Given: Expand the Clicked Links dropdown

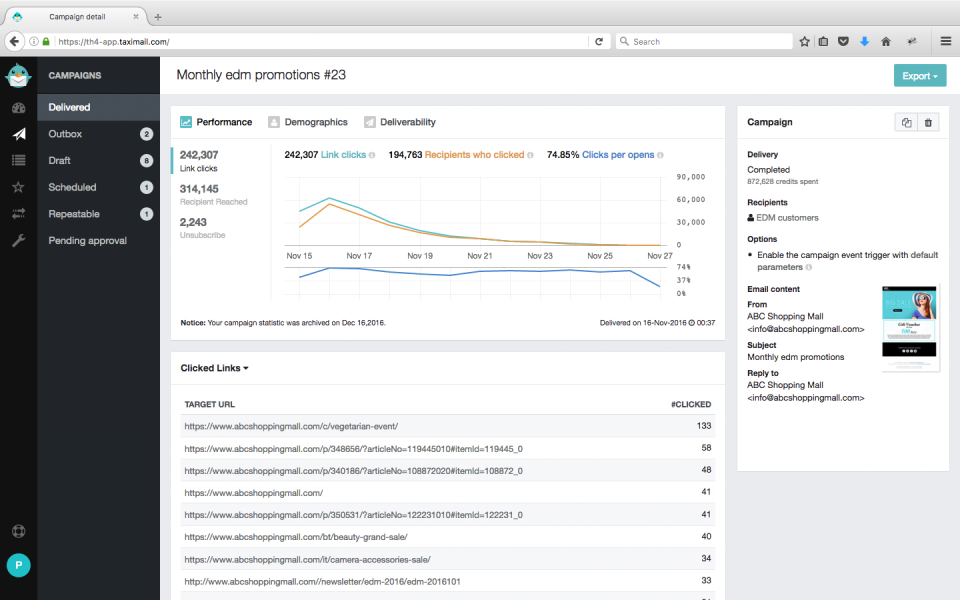Looking at the screenshot, I should coord(214,368).
